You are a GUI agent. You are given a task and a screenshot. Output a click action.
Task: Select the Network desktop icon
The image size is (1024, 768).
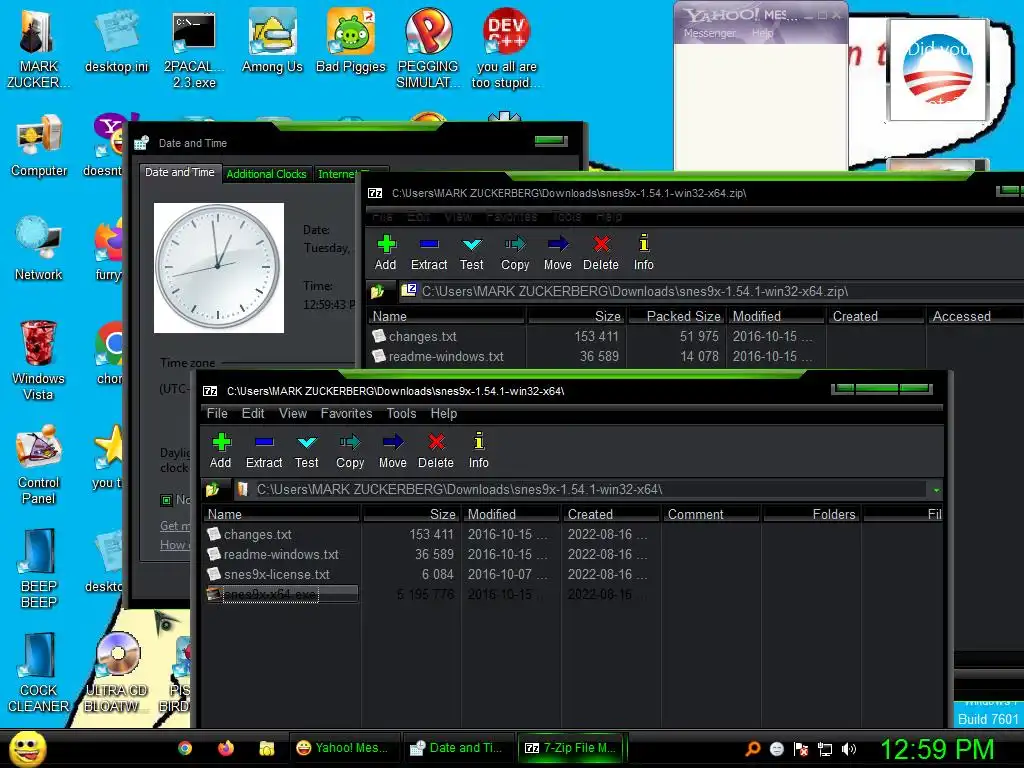[39, 248]
